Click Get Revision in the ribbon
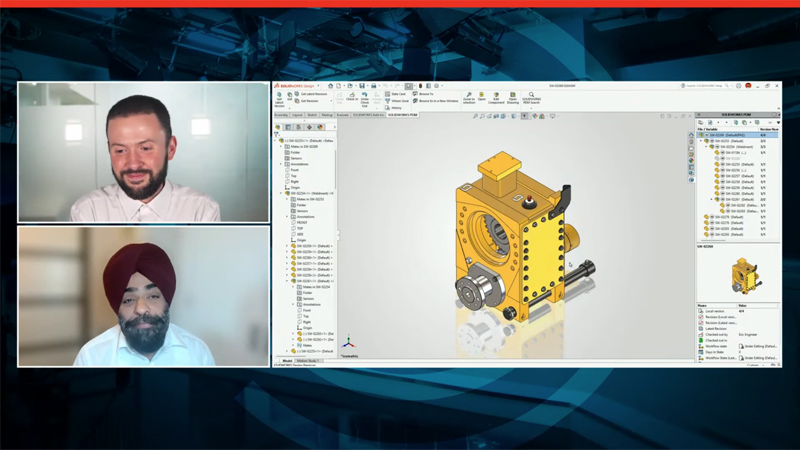Viewport: 800px width, 450px height. click(307, 101)
